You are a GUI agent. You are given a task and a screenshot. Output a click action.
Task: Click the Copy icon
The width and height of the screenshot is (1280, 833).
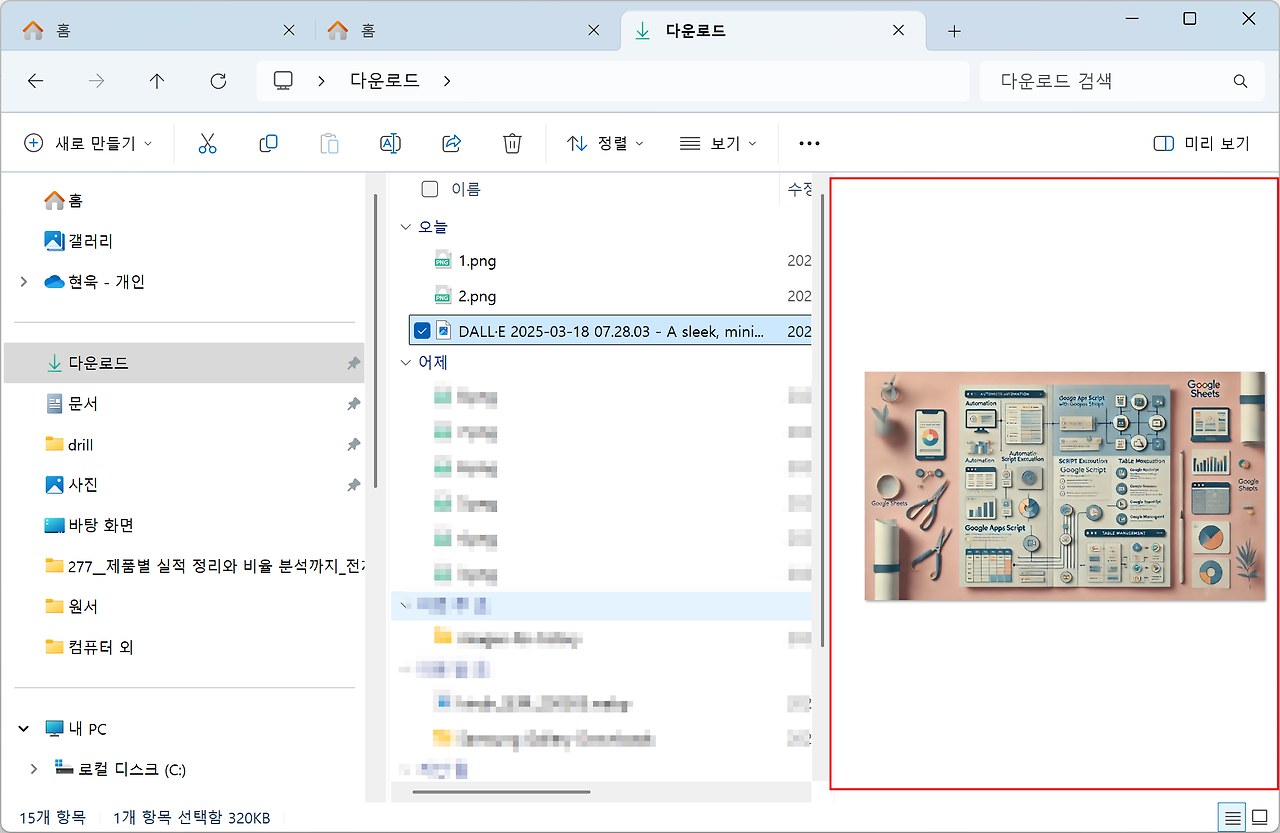click(268, 143)
